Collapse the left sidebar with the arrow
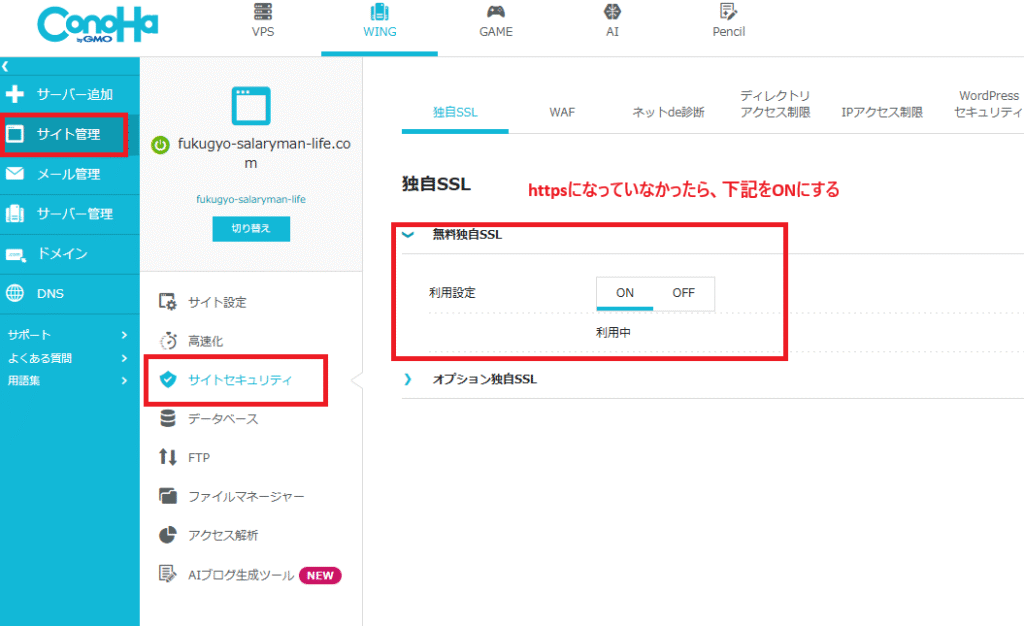 [5, 66]
